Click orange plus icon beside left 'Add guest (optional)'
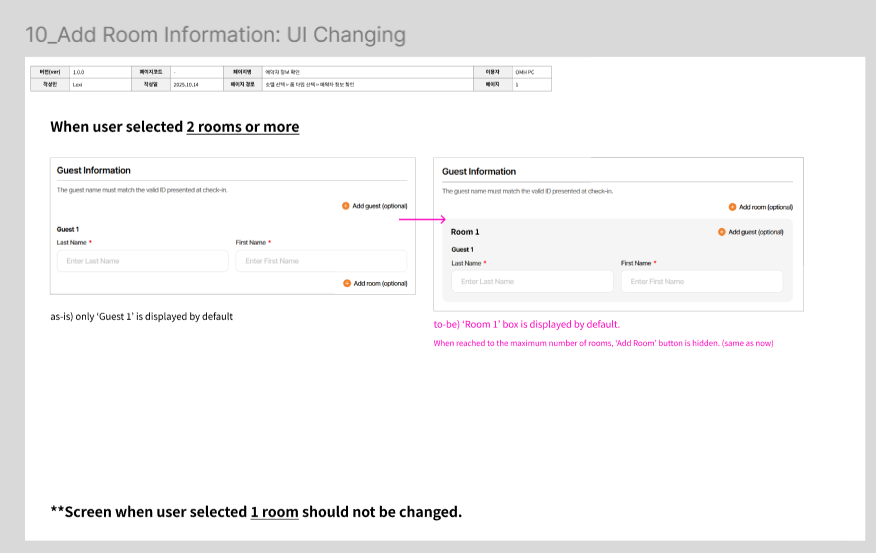Screen dimensions: 876x553 [x=346, y=206]
